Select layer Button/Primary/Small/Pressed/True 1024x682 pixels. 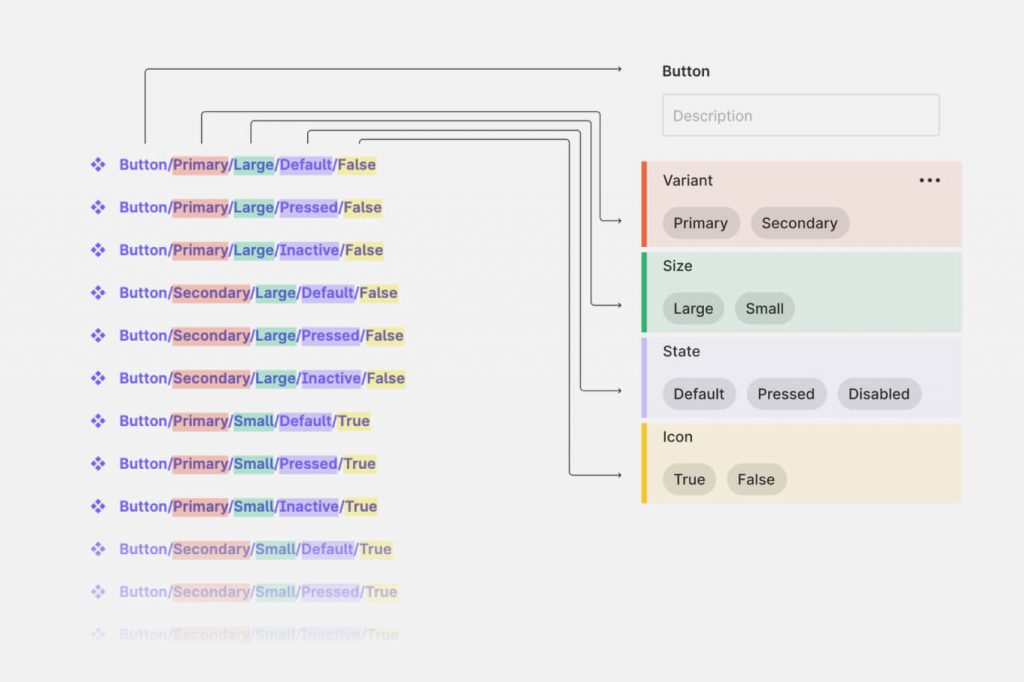click(x=248, y=464)
